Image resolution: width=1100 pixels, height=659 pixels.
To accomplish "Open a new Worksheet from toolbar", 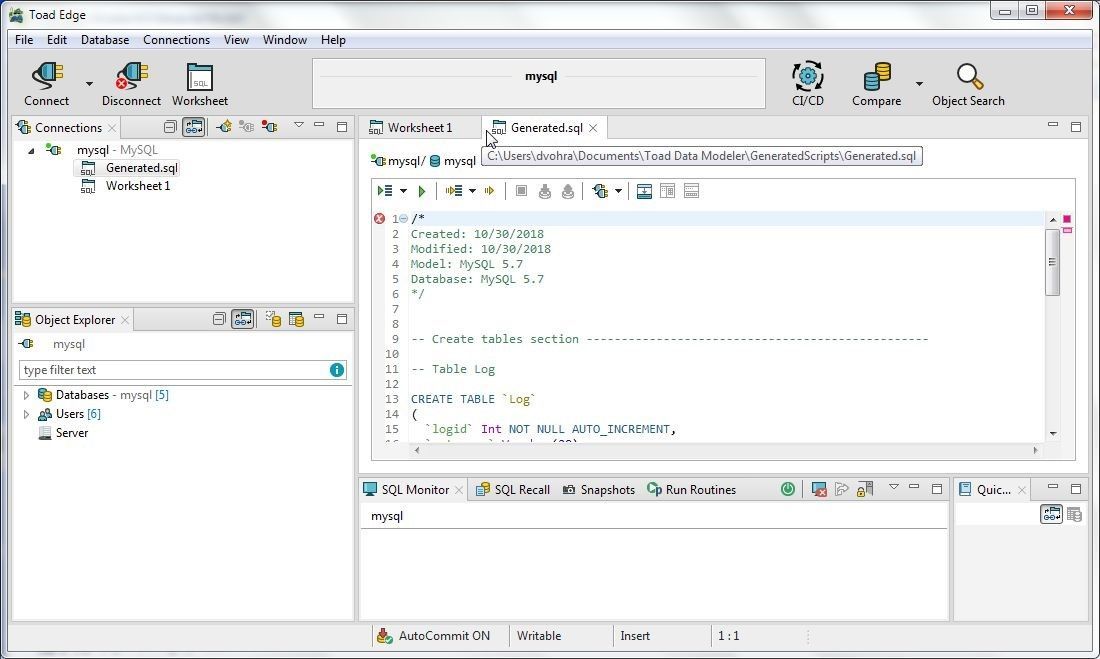I will (x=200, y=84).
